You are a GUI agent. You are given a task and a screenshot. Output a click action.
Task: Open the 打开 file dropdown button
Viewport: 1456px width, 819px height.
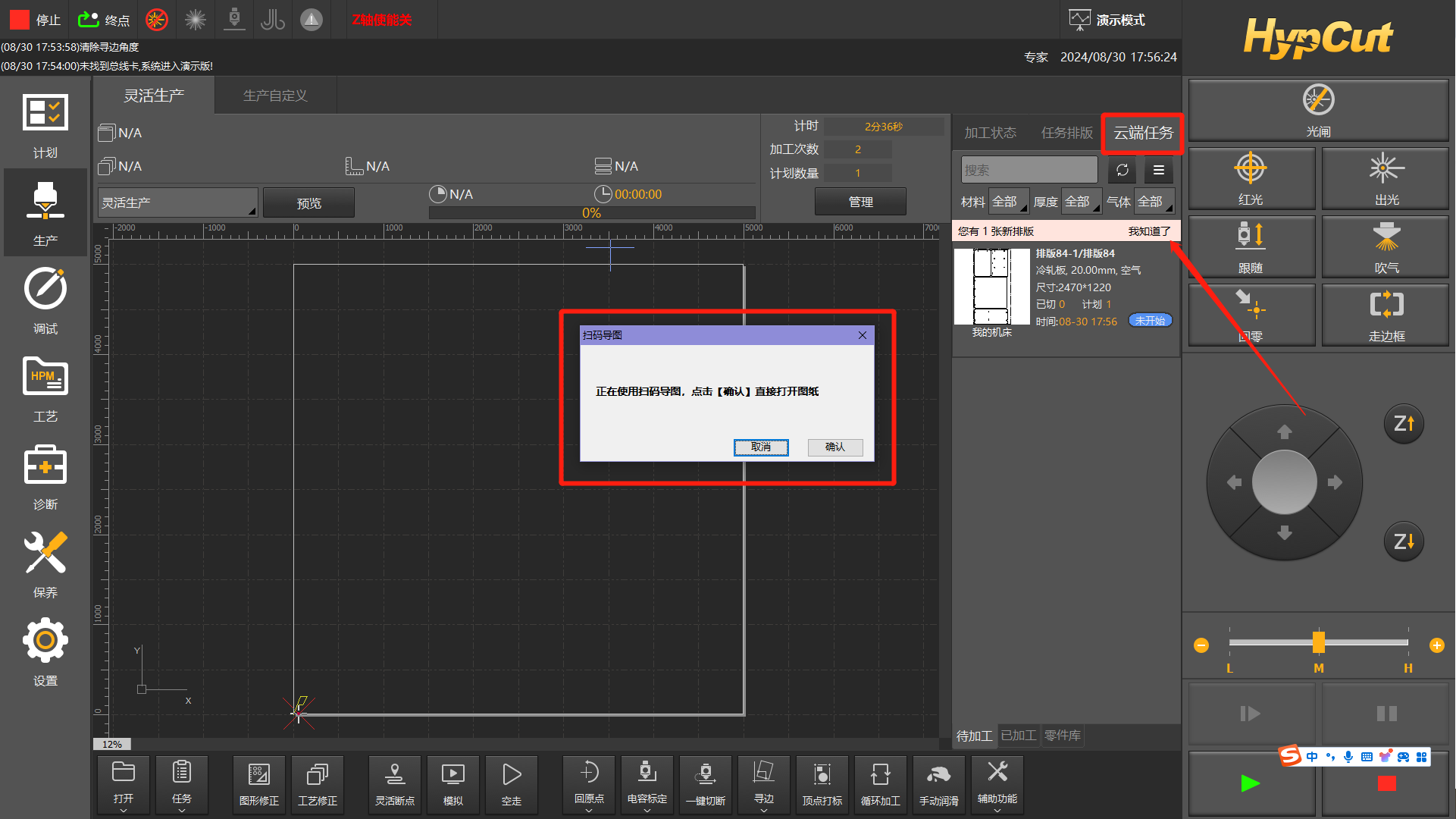coord(124,785)
